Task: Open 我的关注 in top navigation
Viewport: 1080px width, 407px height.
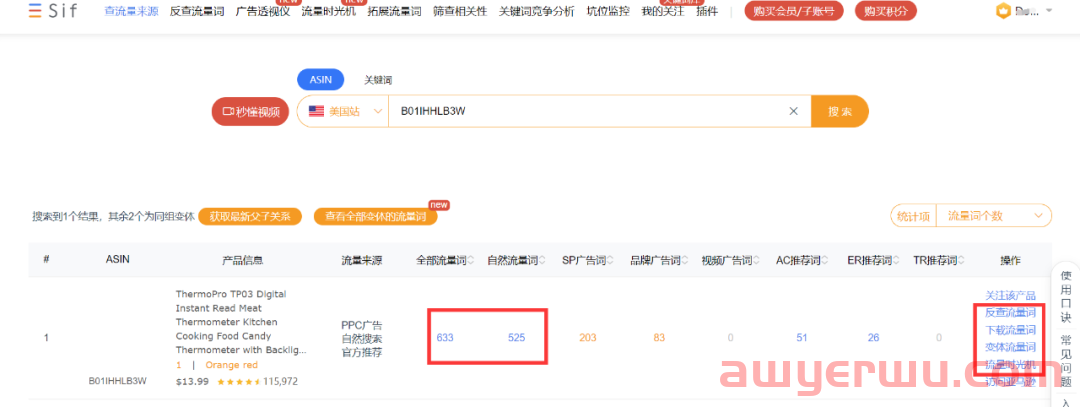Action: coord(663,12)
